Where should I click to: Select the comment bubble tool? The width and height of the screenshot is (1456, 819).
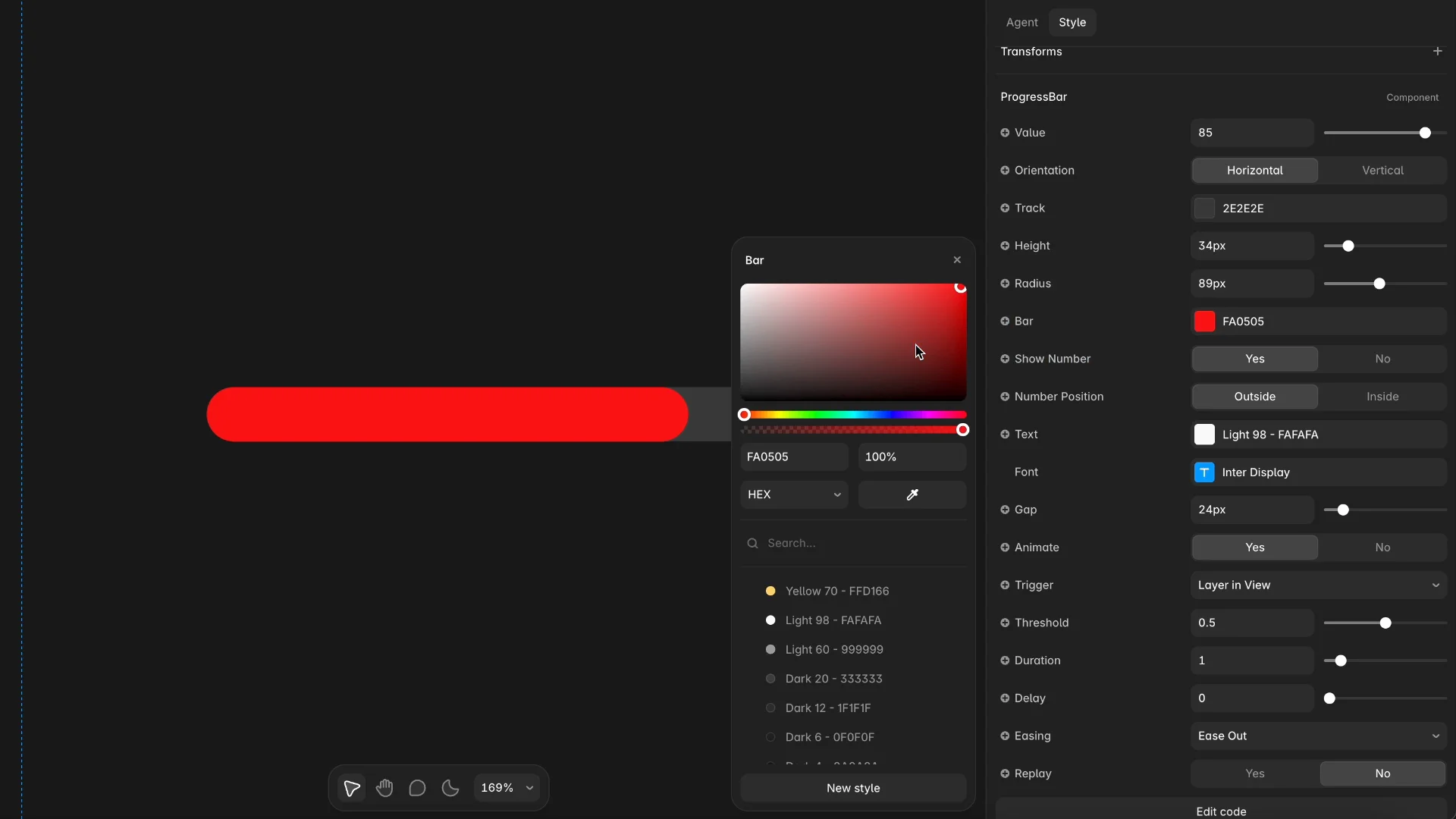coord(417,788)
